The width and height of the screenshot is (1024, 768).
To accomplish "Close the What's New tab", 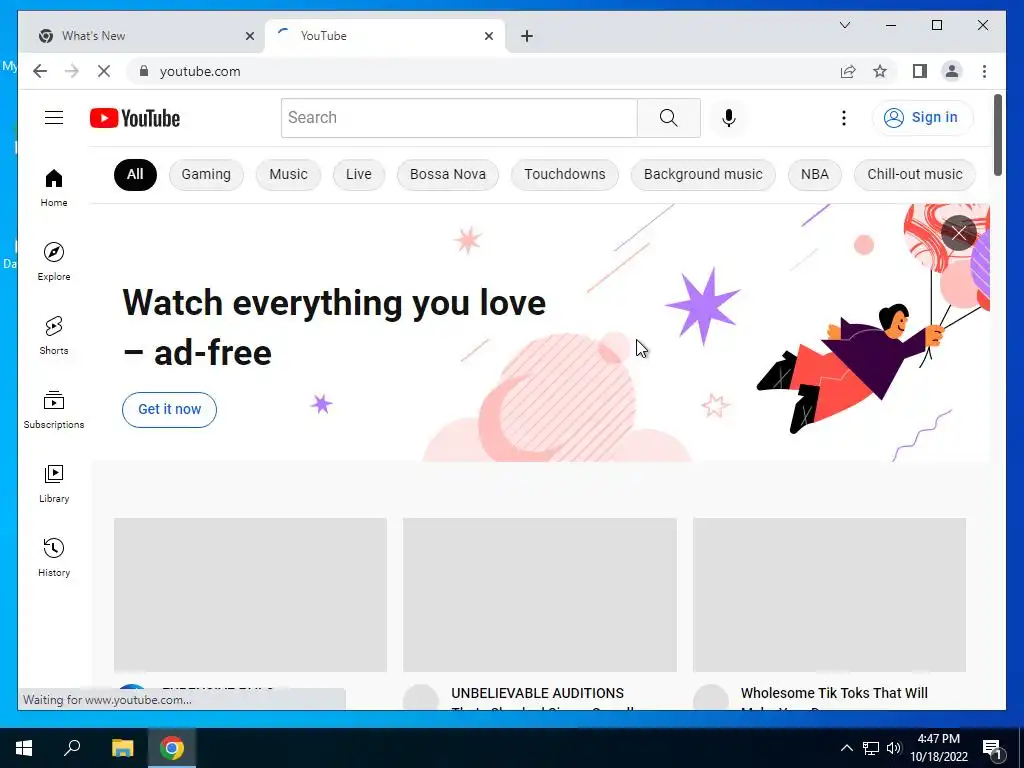I will point(249,36).
